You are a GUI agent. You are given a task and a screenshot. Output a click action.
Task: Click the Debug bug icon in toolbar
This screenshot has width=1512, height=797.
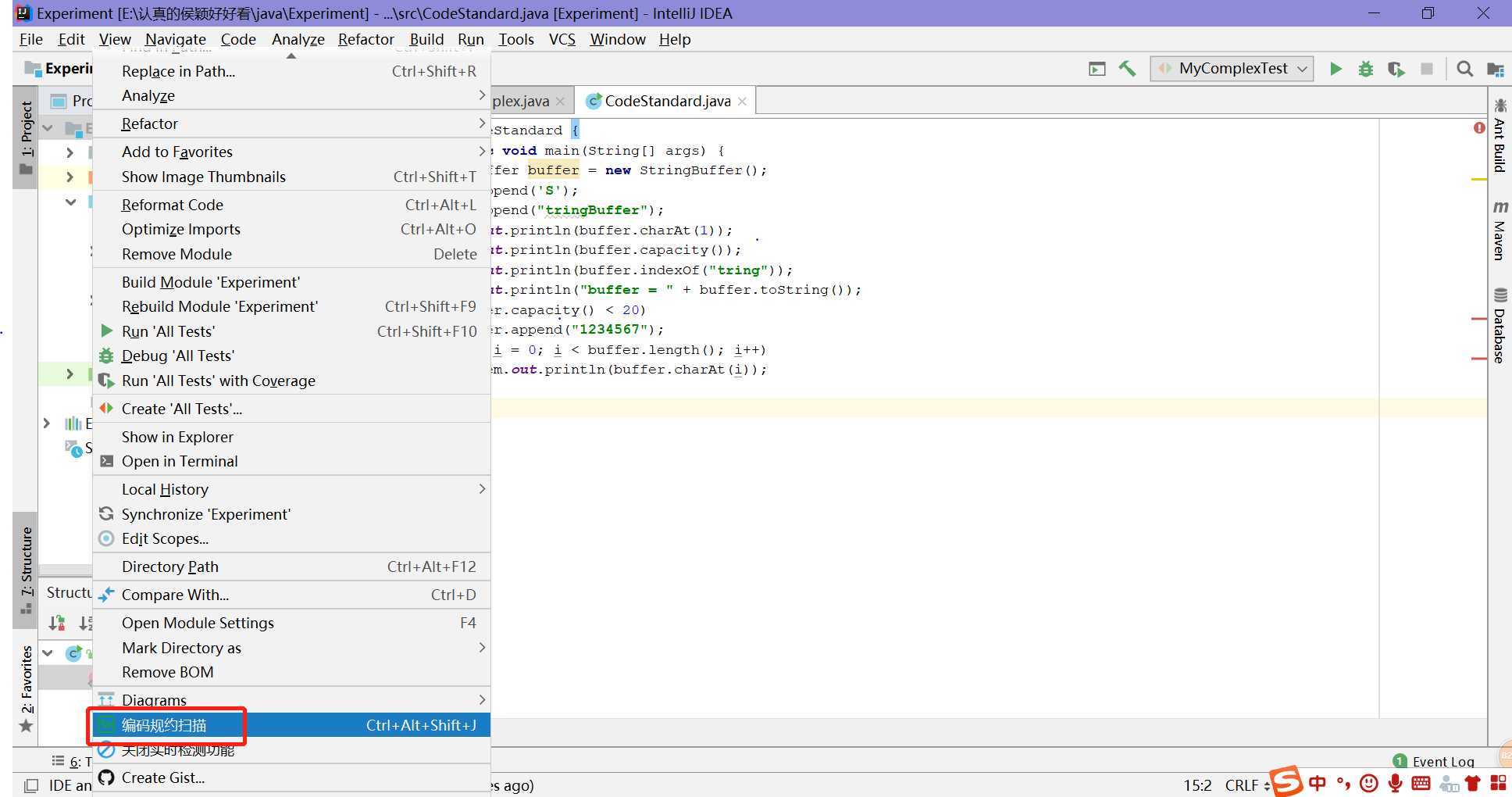1365,69
